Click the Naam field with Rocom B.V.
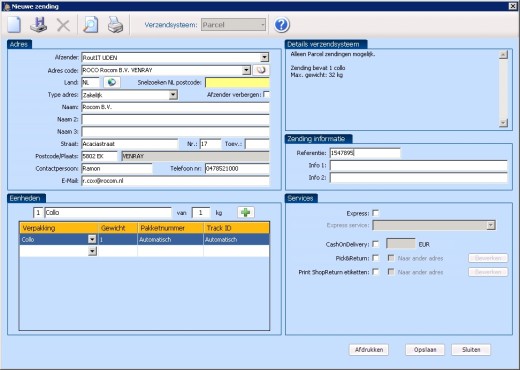 [175, 107]
